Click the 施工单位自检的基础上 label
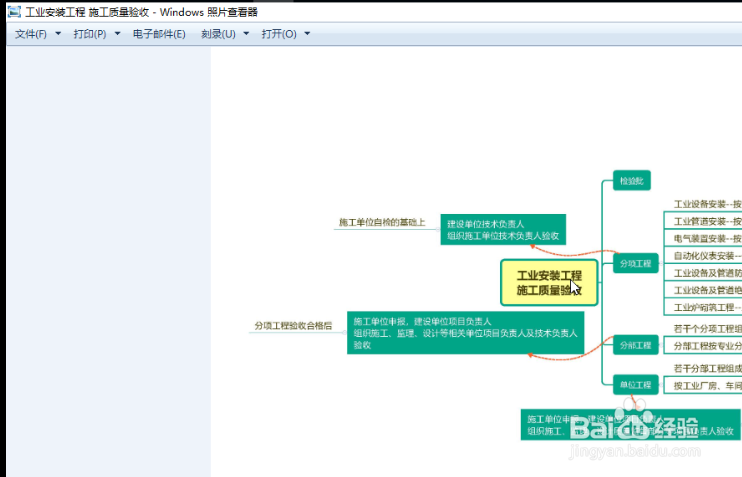This screenshot has width=742, height=477. click(382, 222)
